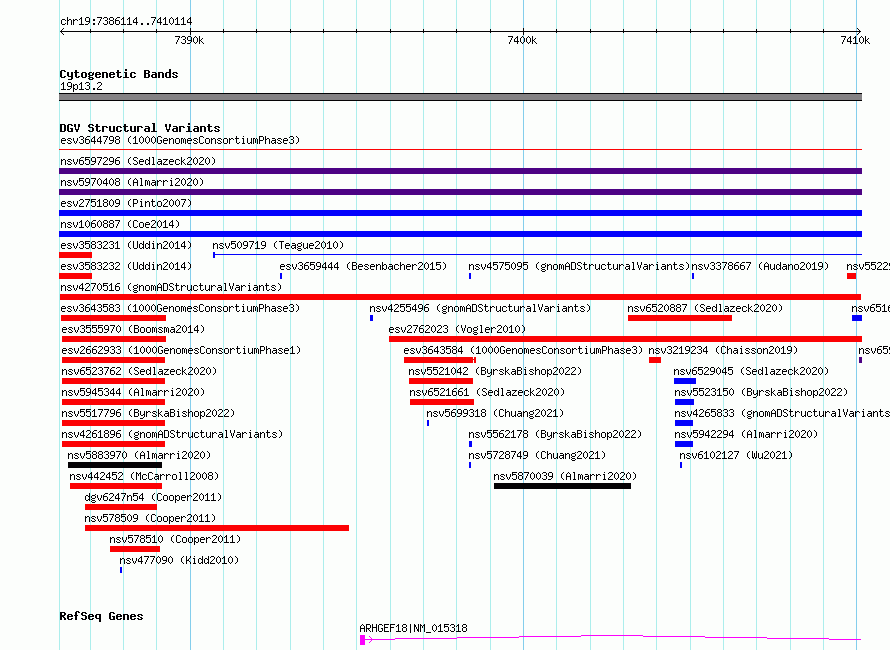Select esv3643583 1000Genomes Phase3 label
This screenshot has height=650, width=890.
(x=180, y=308)
